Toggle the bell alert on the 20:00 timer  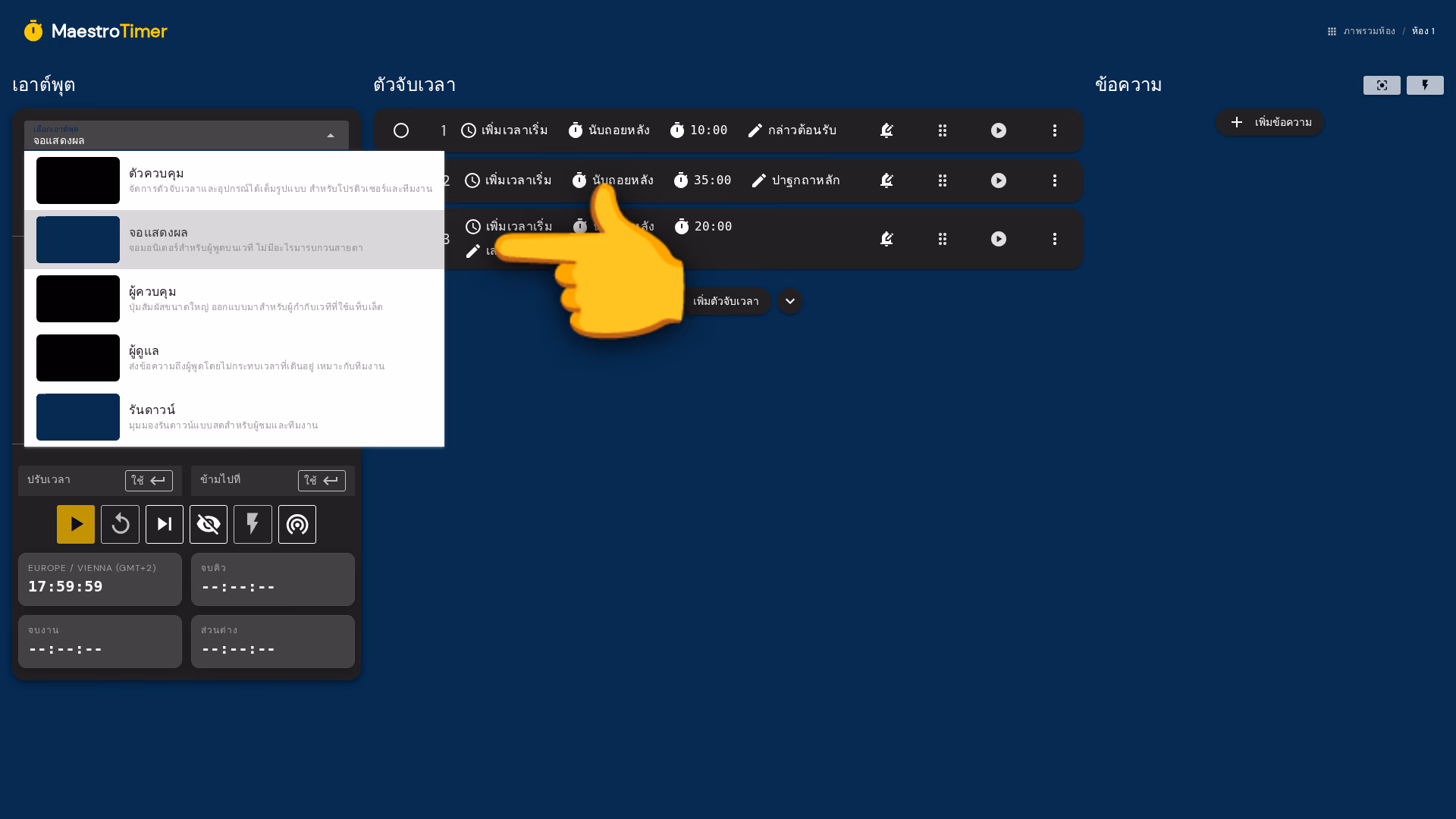point(886,239)
